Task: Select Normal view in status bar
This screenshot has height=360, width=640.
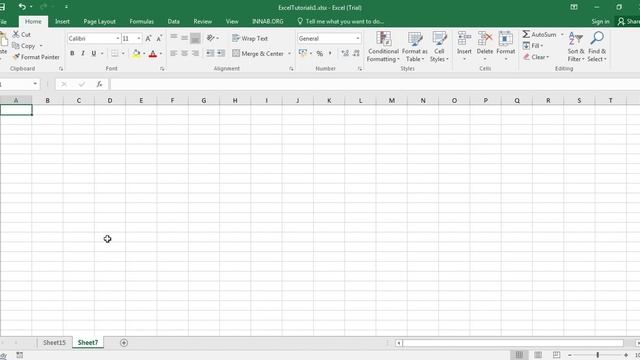Action: pos(519,355)
